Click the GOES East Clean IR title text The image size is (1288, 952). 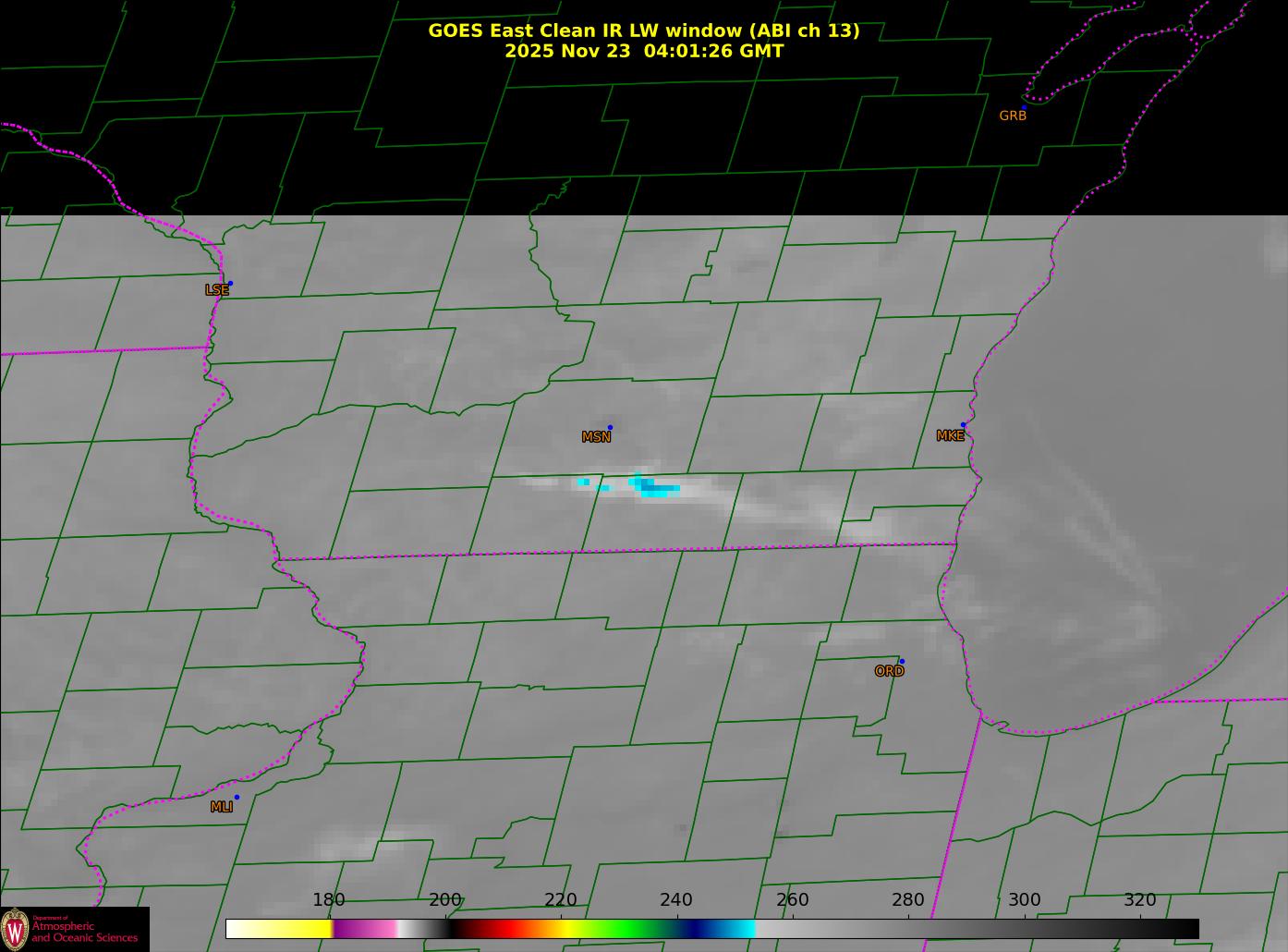coord(643,31)
